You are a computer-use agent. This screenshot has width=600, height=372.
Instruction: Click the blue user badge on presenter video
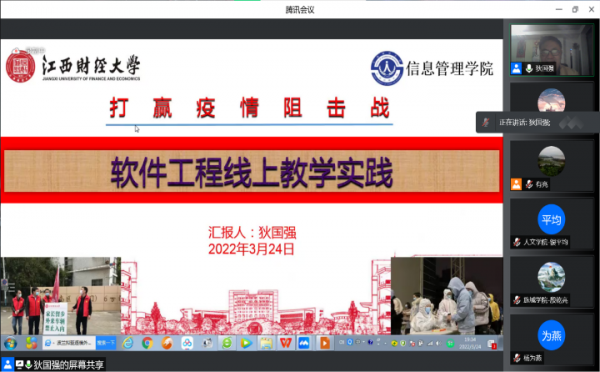(516, 69)
